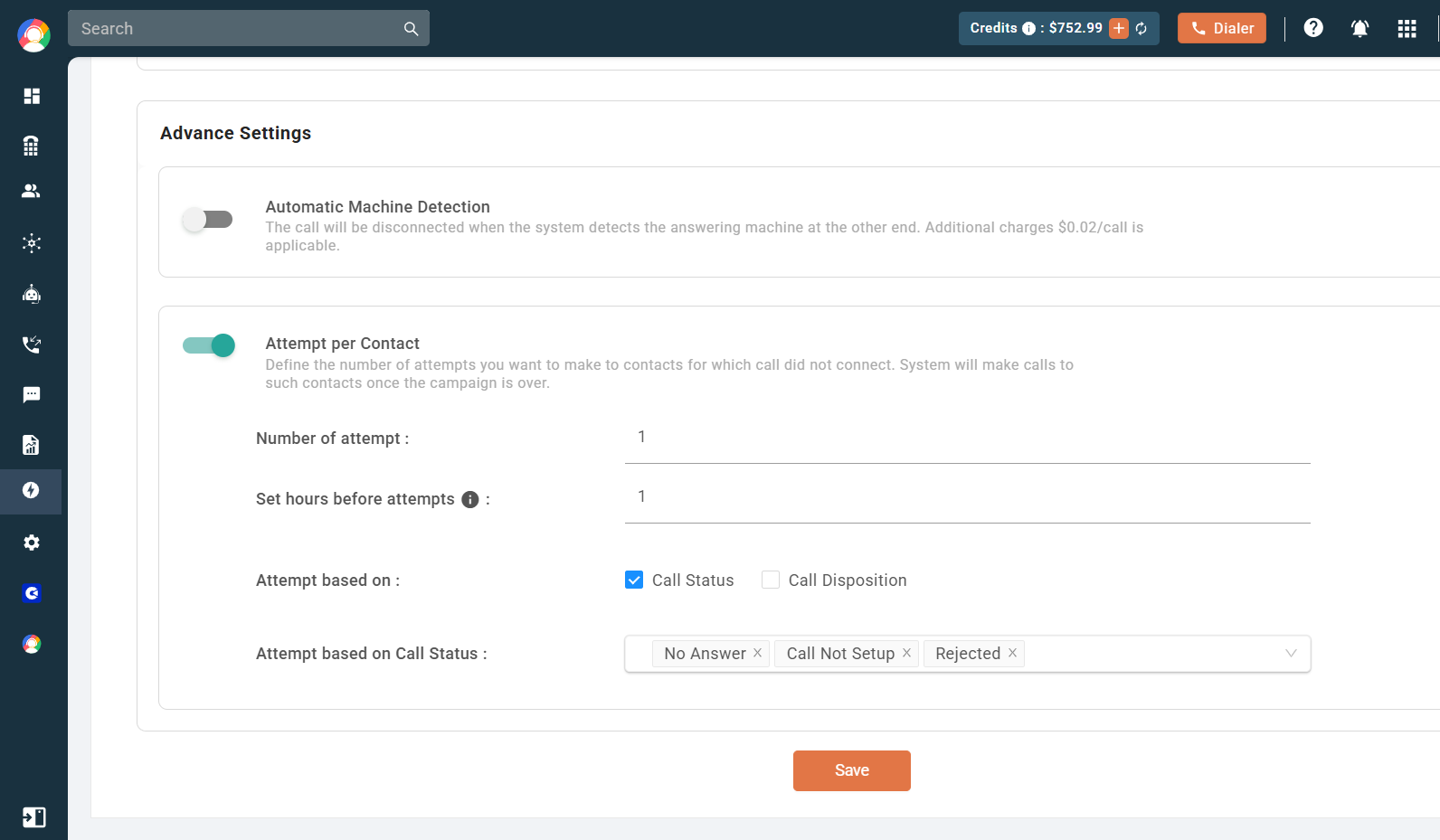Viewport: 1440px width, 840px height.
Task: Click the Automatic Machine Detection label
Action: [x=378, y=207]
